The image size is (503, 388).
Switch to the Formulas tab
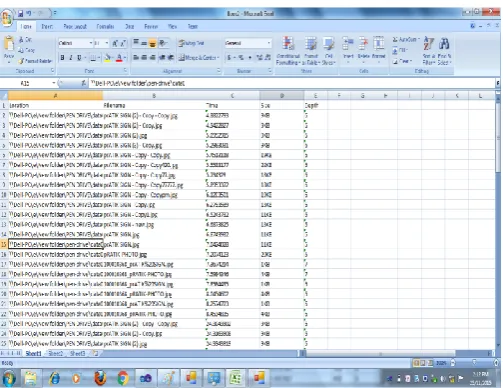click(105, 26)
